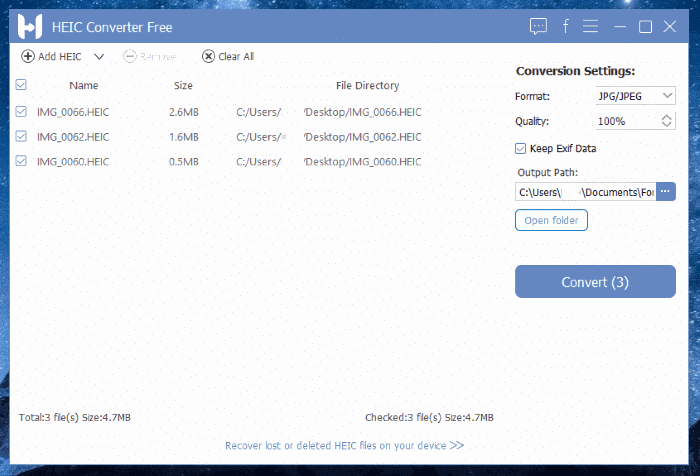Toggle the Keep Exif Data checkbox
The height and width of the screenshot is (476, 700).
(x=520, y=148)
